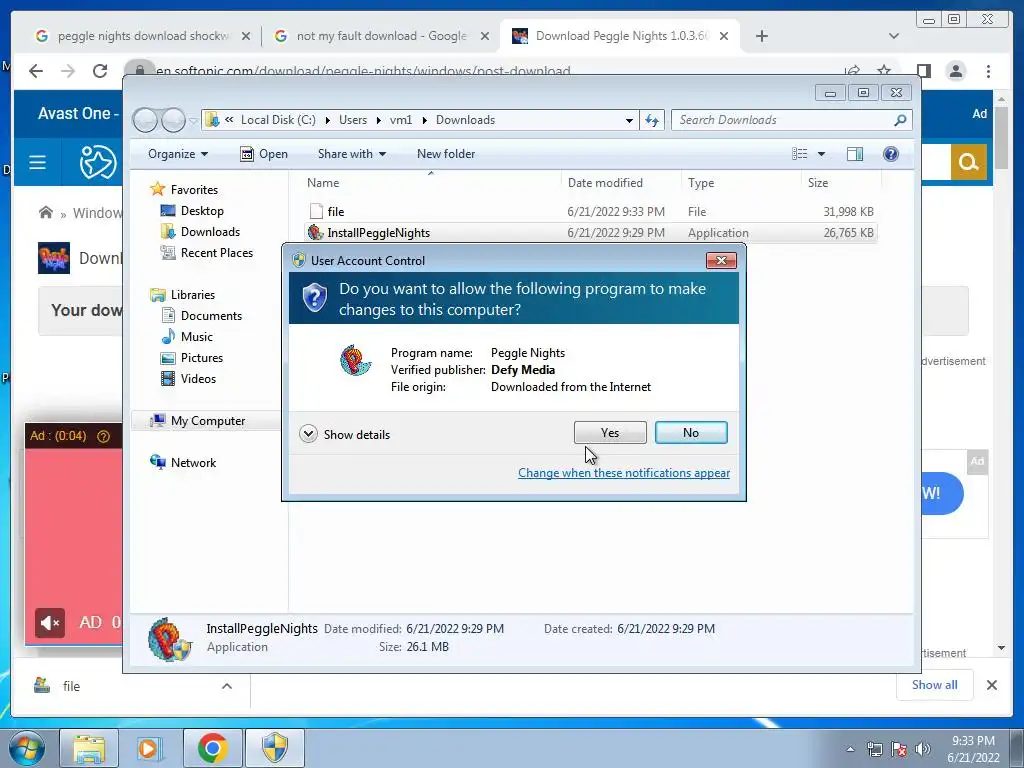Click the search magnifier icon in Explorer

[900, 120]
